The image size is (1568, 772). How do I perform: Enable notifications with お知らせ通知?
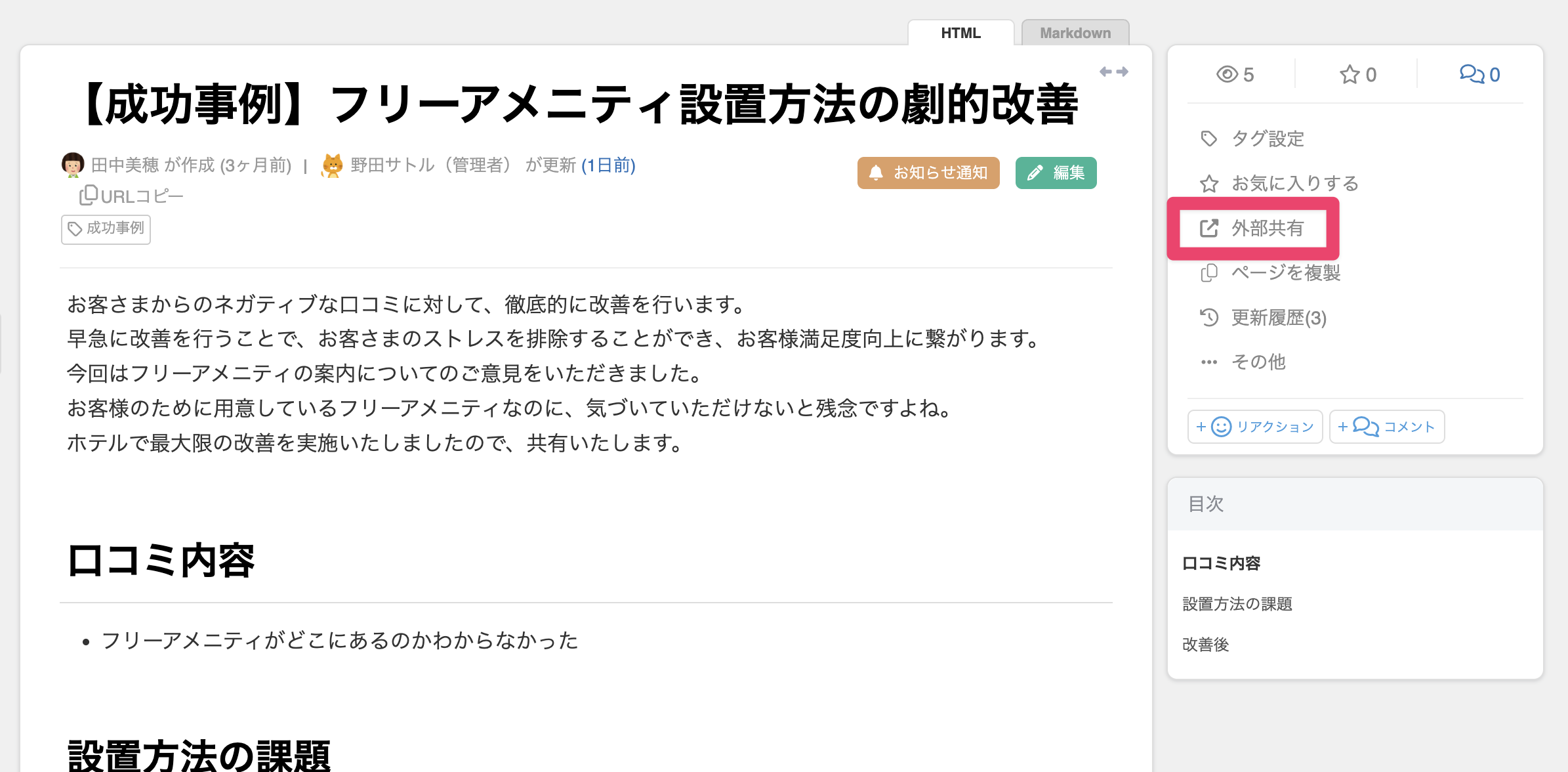click(928, 173)
